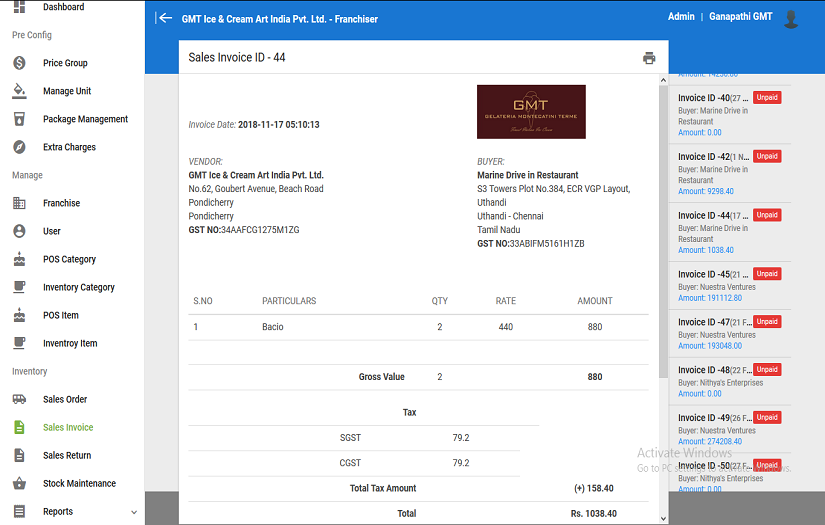The image size is (825, 525).
Task: Click the POS Category cake icon
Action: [x=19, y=259]
